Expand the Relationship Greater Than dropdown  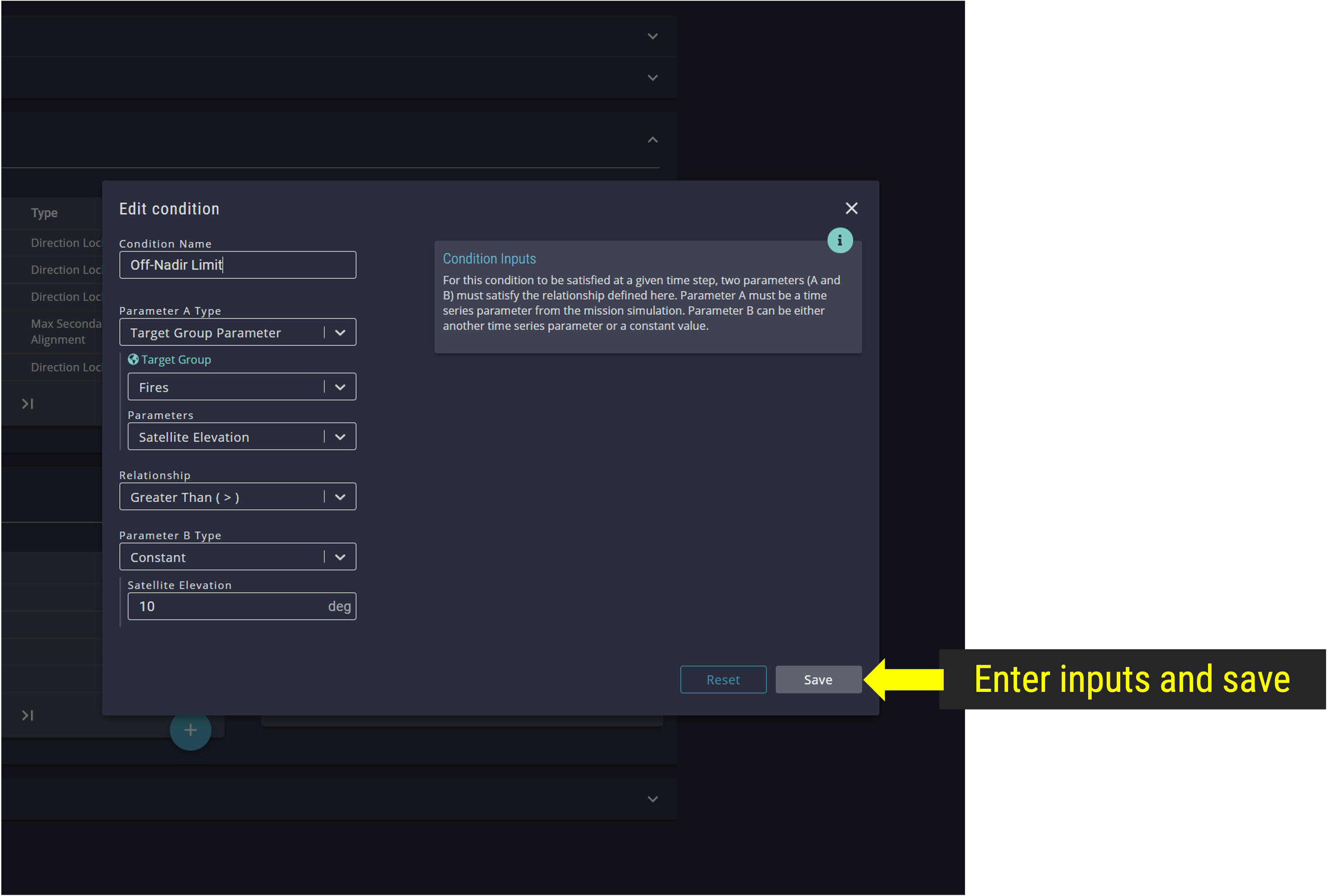click(340, 497)
